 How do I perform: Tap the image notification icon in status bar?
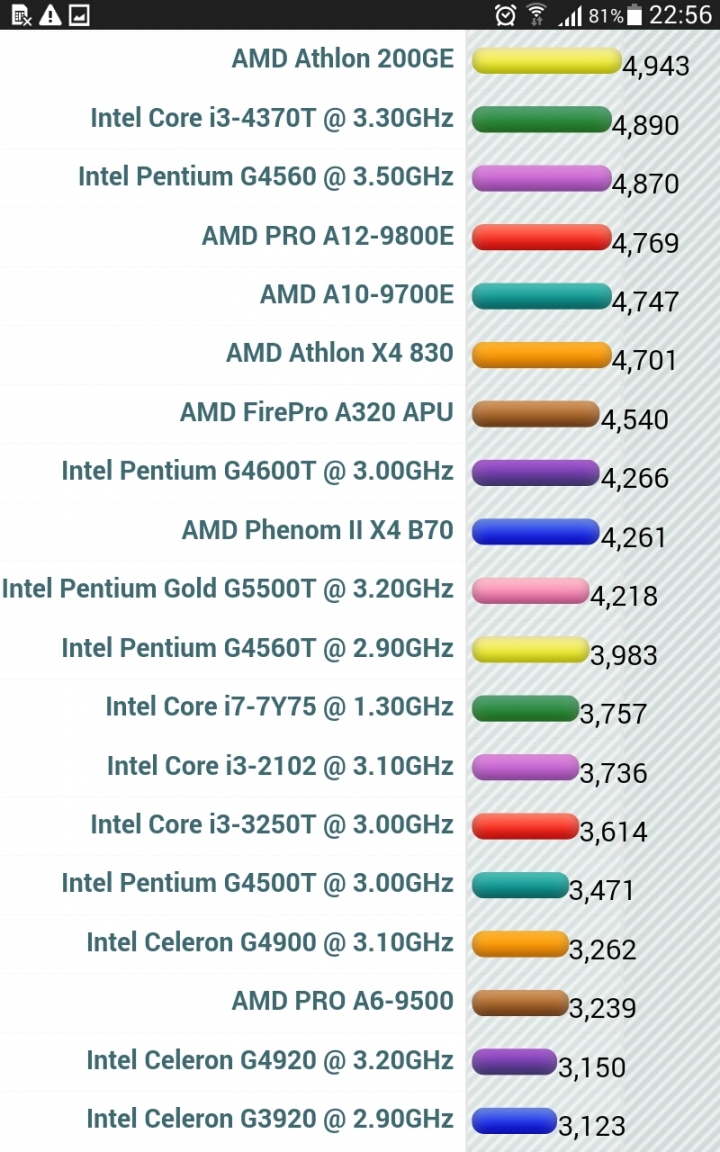tap(79, 15)
